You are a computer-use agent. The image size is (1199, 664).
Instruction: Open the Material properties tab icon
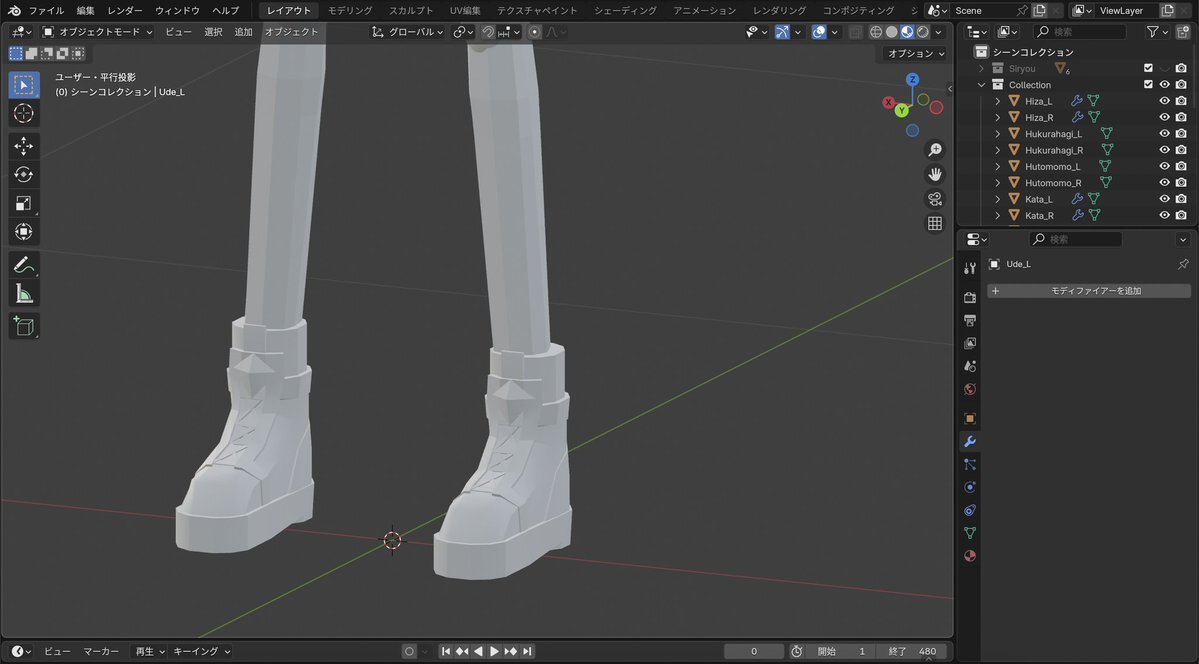point(969,556)
